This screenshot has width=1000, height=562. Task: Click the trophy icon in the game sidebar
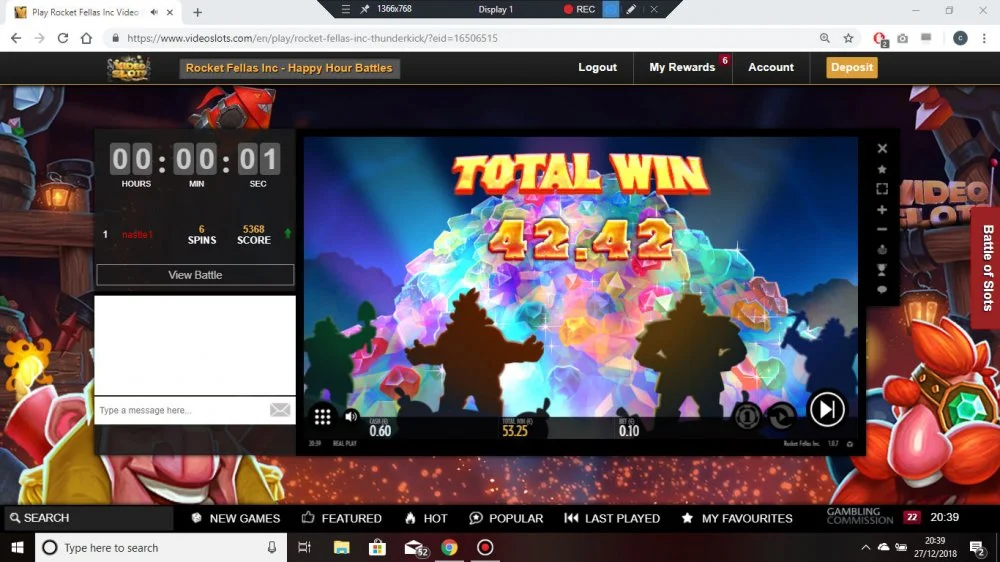882,270
